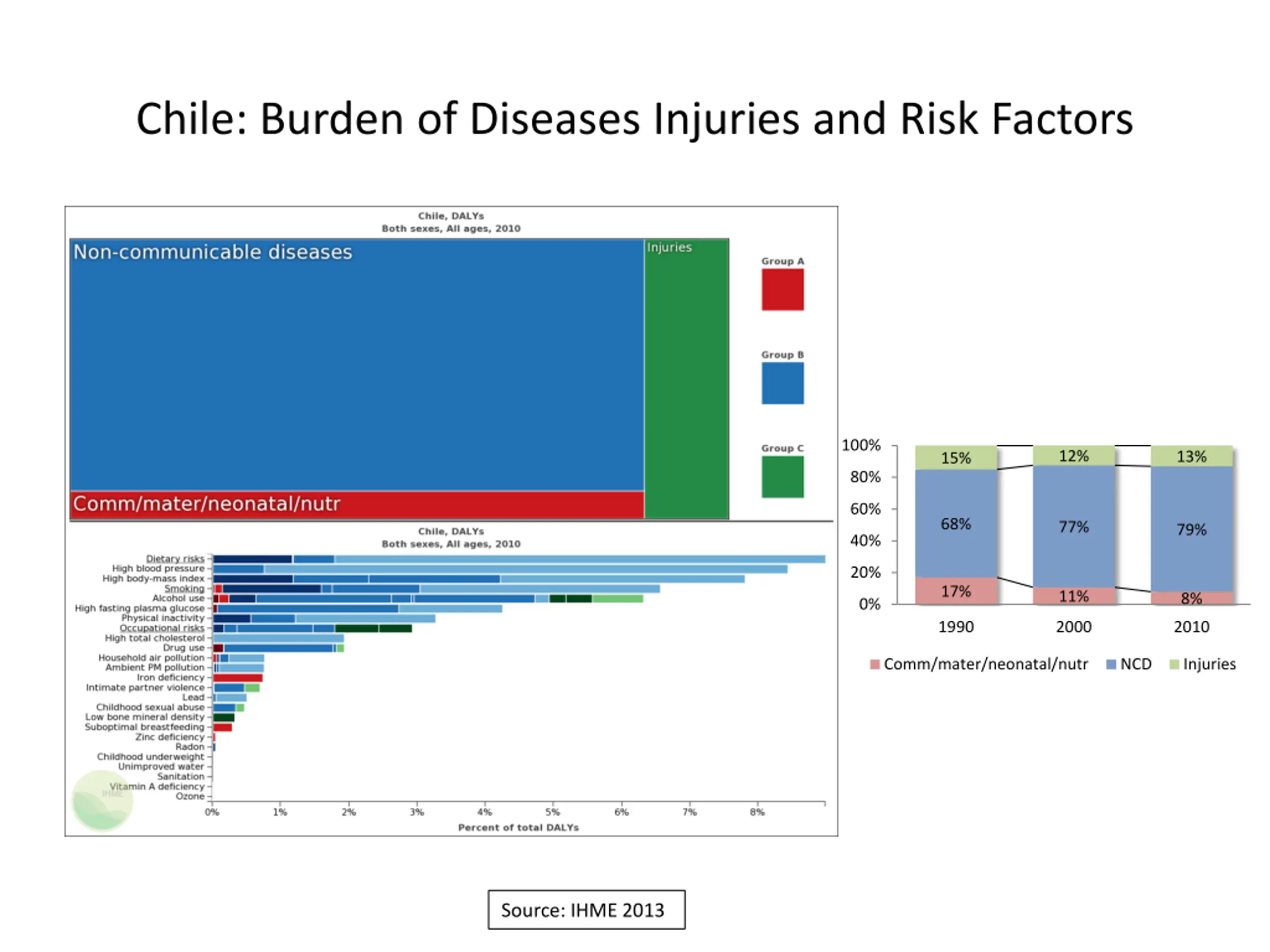Click the 15% Injuries segment for 1990
The height and width of the screenshot is (952, 1270).
click(956, 457)
